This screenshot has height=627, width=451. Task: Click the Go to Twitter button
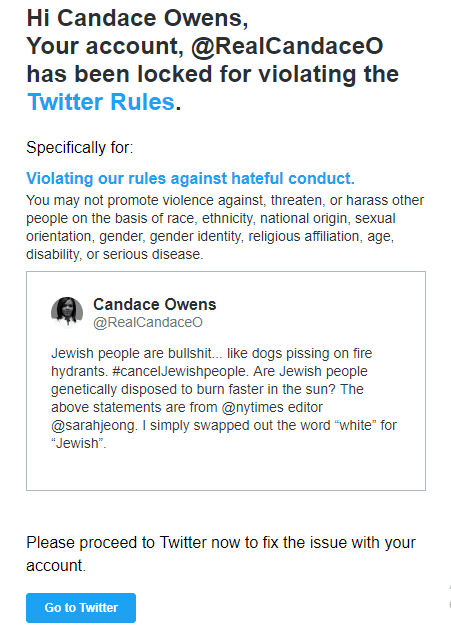pos(81,607)
